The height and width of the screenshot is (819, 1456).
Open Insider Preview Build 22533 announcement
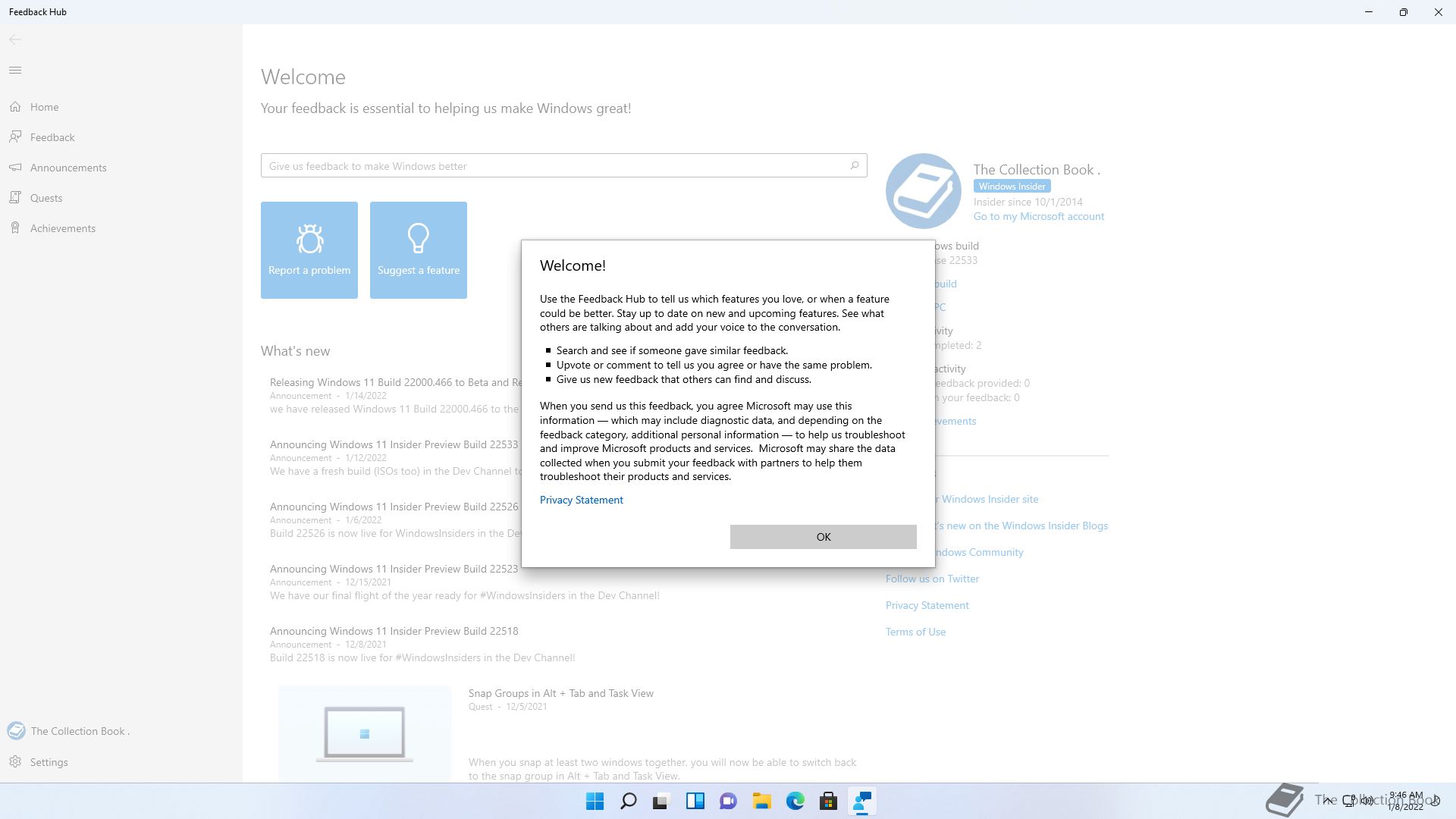[x=395, y=457]
